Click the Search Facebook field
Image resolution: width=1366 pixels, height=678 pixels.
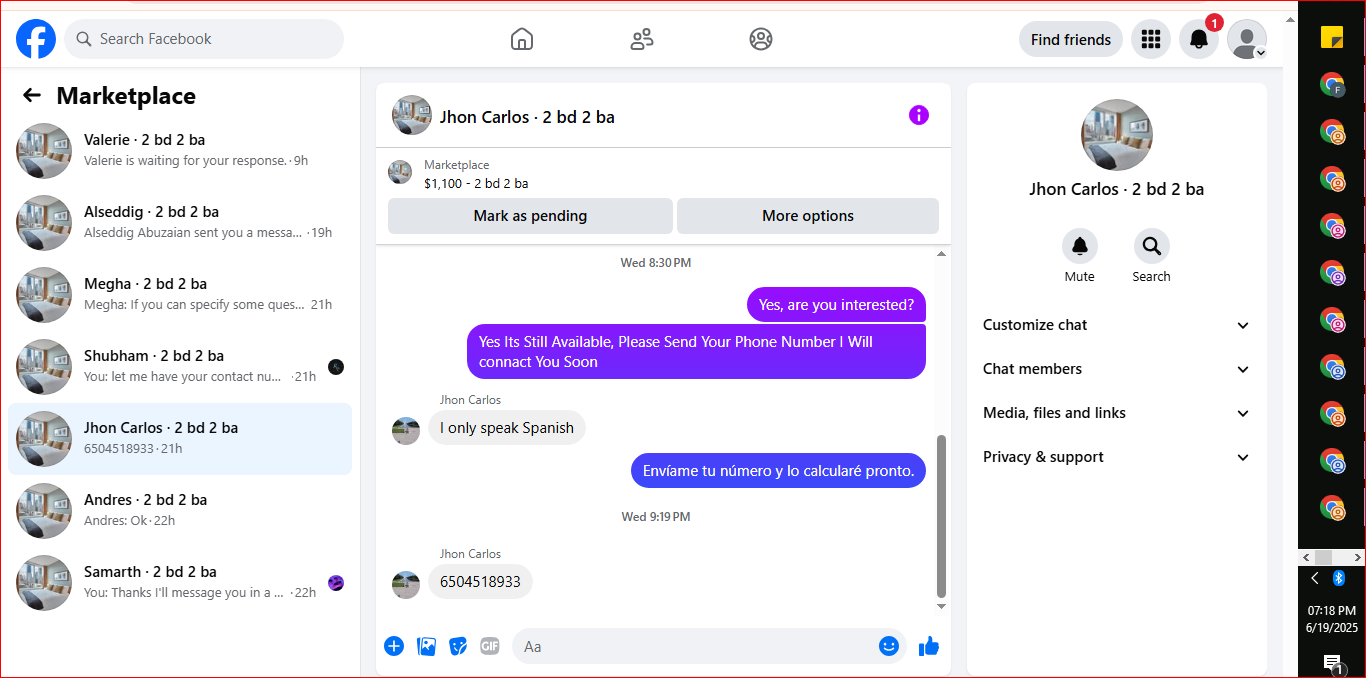tap(204, 39)
